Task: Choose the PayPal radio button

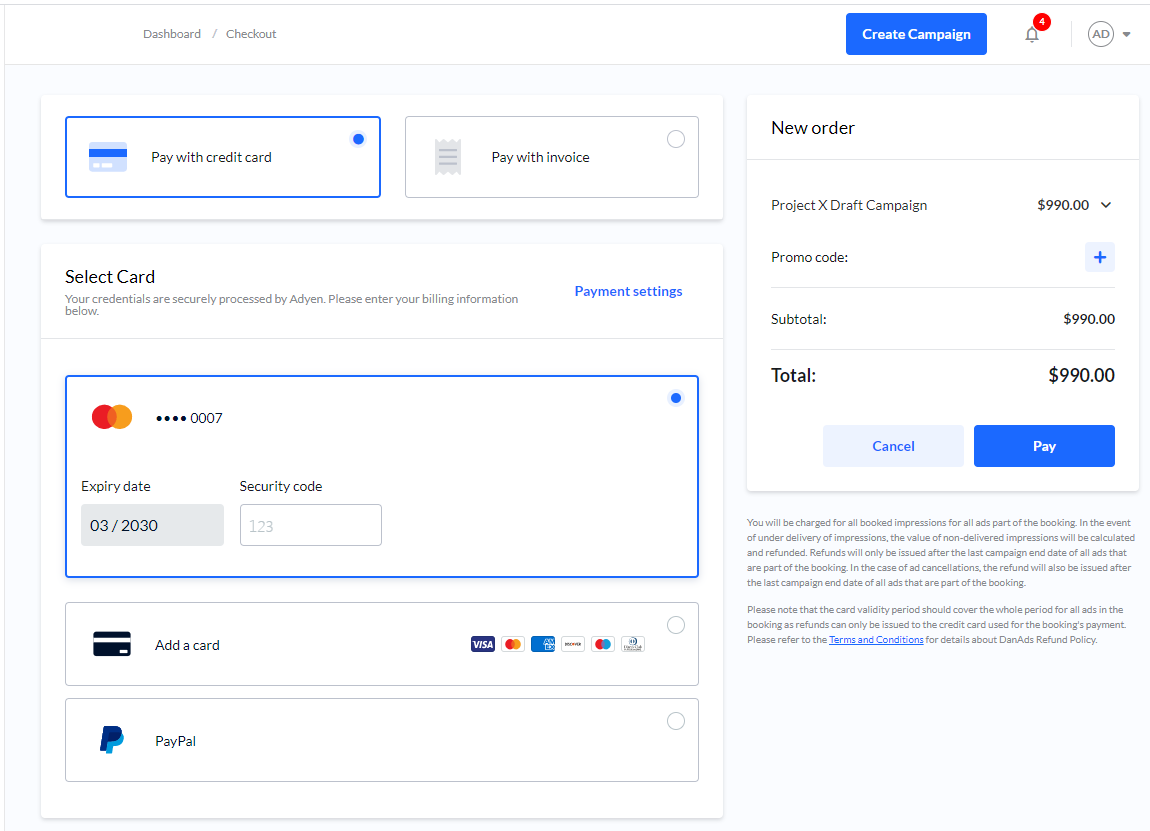Action: click(x=676, y=721)
